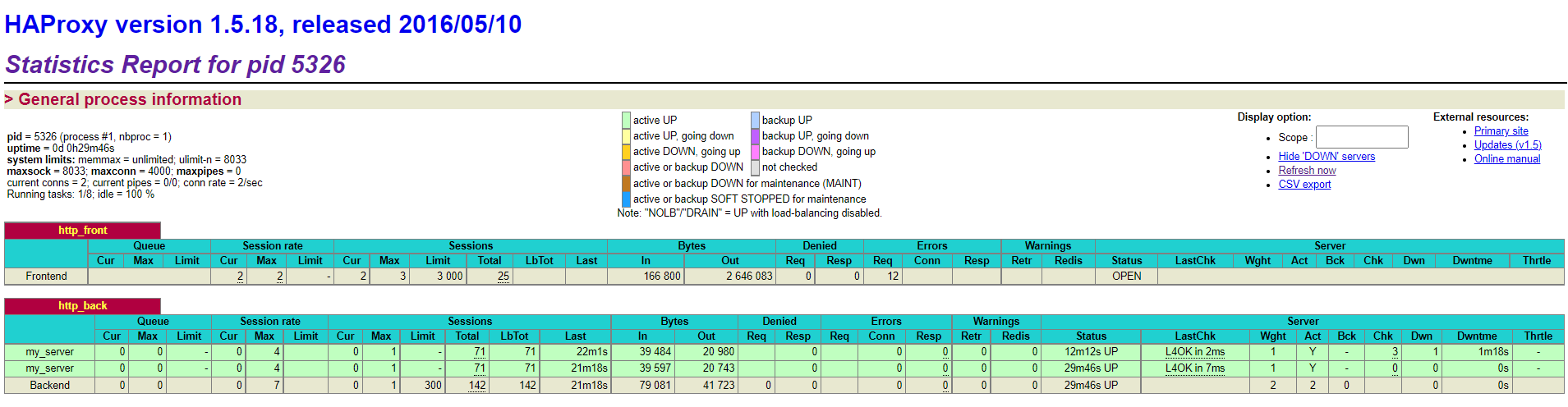This screenshot has width=1568, height=407.
Task: Click the green 'active UP' legend swatch
Action: pyautogui.click(x=626, y=120)
